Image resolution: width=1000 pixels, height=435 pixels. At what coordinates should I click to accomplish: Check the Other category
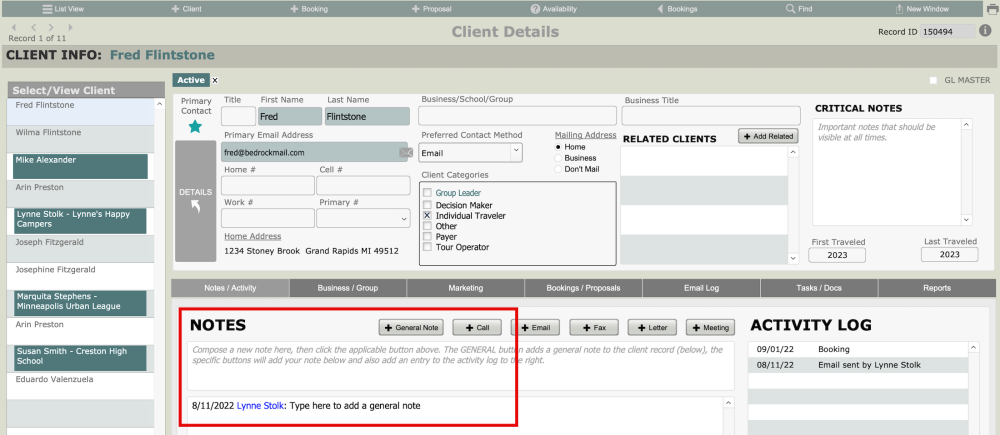point(427,226)
